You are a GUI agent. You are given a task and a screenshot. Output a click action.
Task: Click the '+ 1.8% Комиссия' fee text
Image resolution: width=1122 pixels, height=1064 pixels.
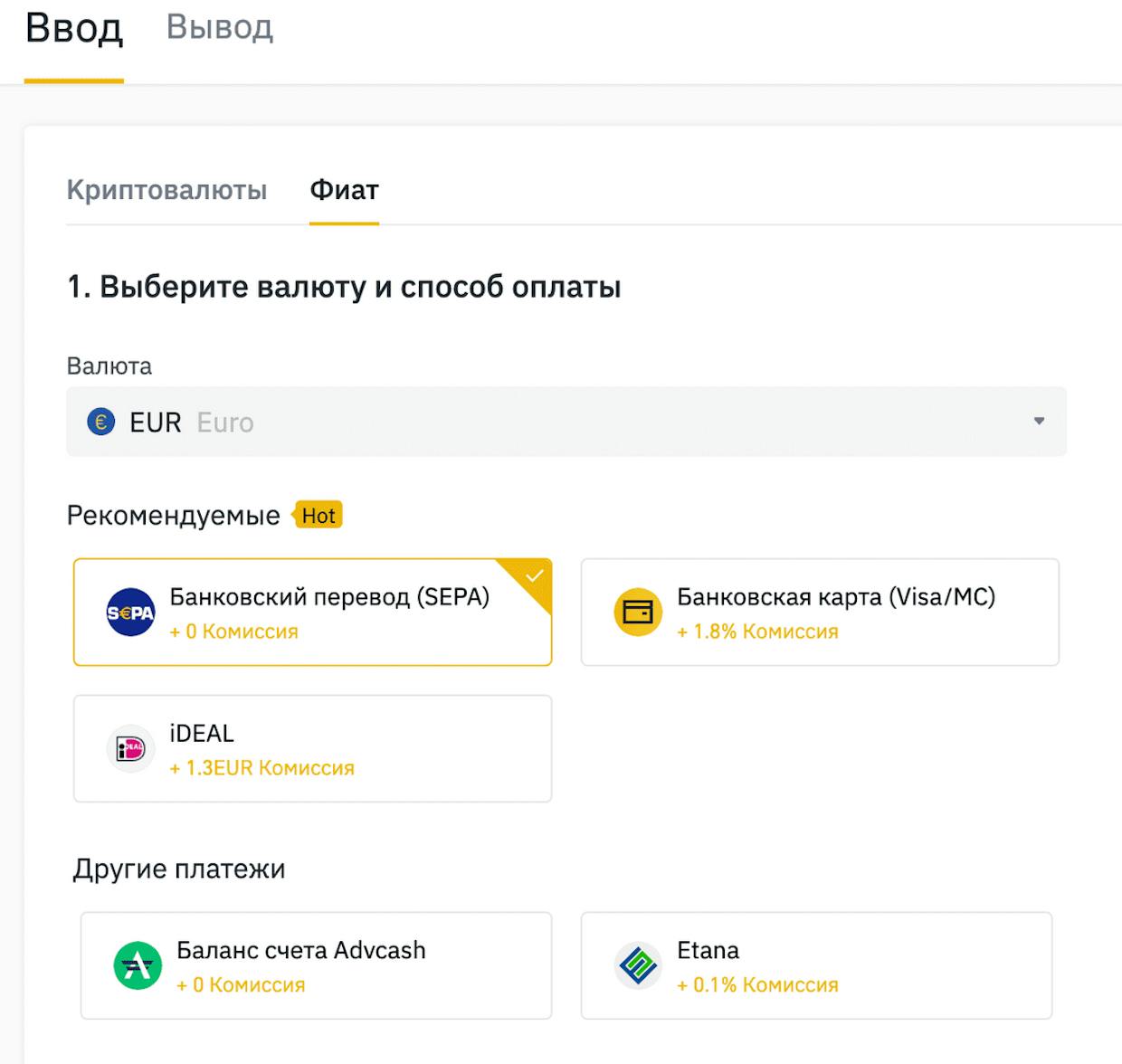coord(757,632)
